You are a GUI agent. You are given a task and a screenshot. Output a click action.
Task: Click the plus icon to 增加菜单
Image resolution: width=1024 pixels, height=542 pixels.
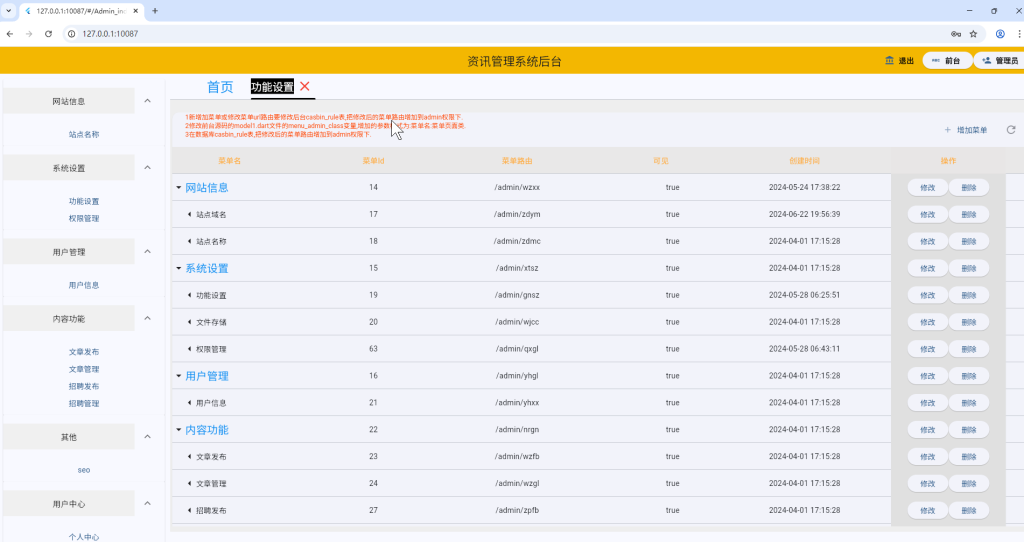[948, 130]
